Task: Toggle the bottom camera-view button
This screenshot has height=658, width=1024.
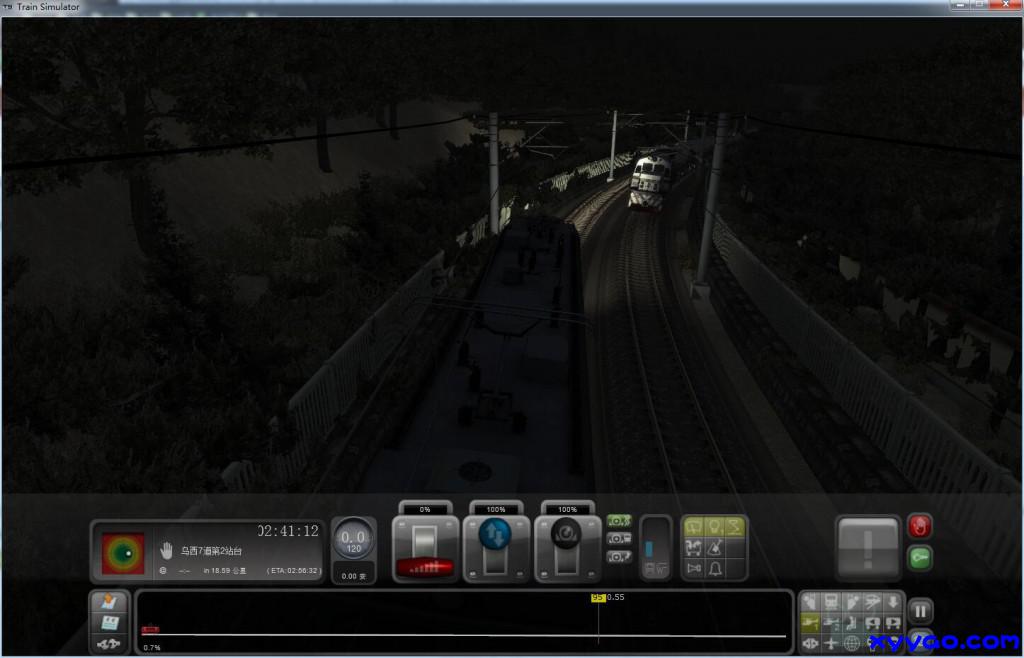Action: 619,556
